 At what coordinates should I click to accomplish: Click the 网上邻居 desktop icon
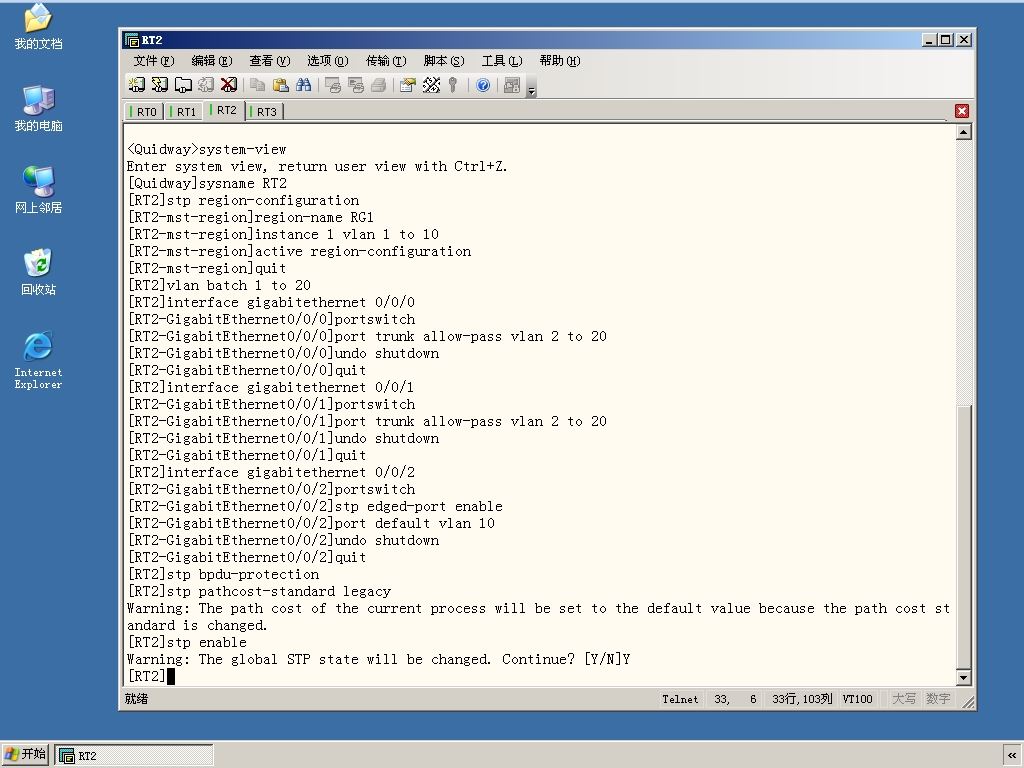pyautogui.click(x=38, y=190)
